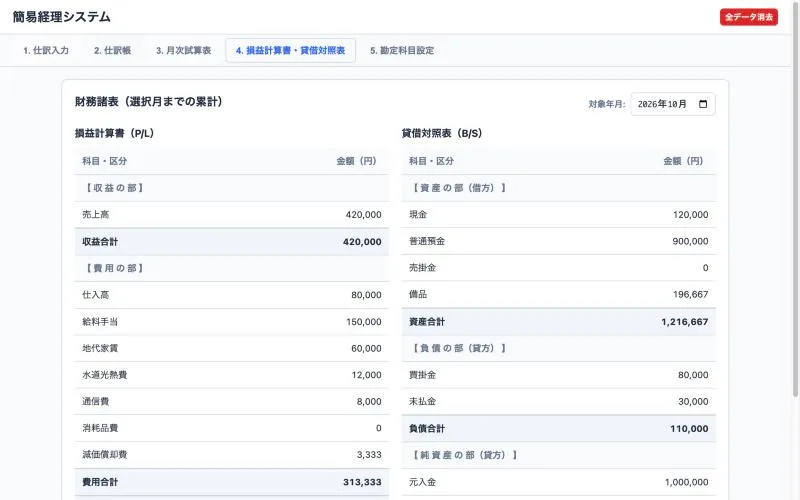Click the 仕入高 amount 80,000
Screen dimensions: 800x500
[366, 295]
